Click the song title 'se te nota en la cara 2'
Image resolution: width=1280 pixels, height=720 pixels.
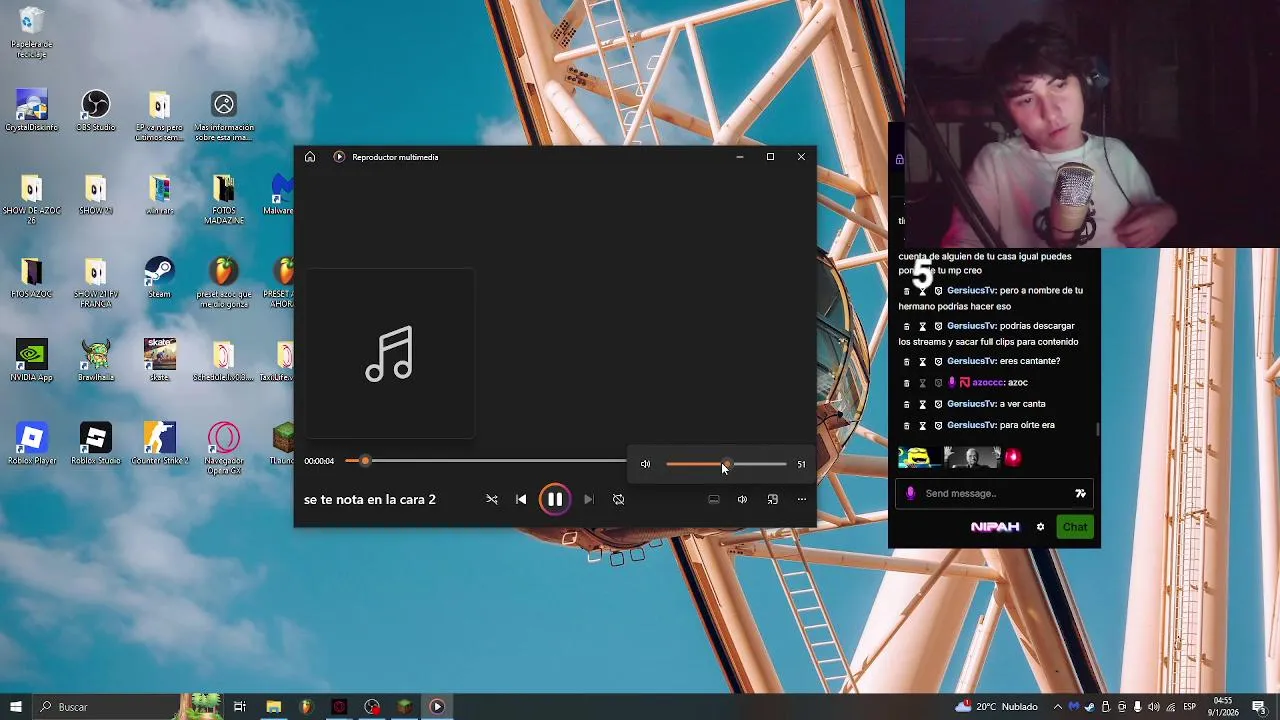click(x=370, y=499)
